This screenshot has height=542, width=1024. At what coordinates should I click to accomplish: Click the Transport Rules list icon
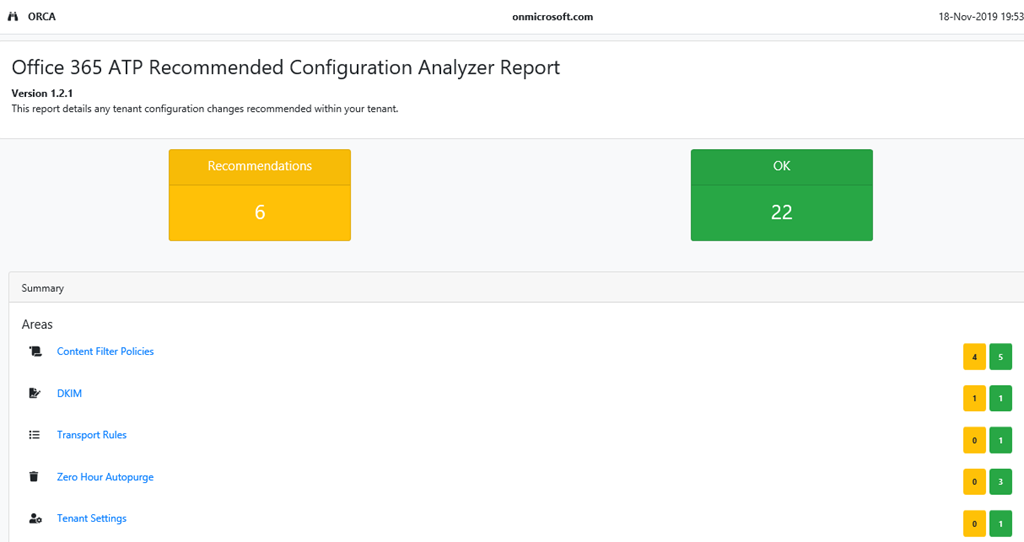[35, 435]
